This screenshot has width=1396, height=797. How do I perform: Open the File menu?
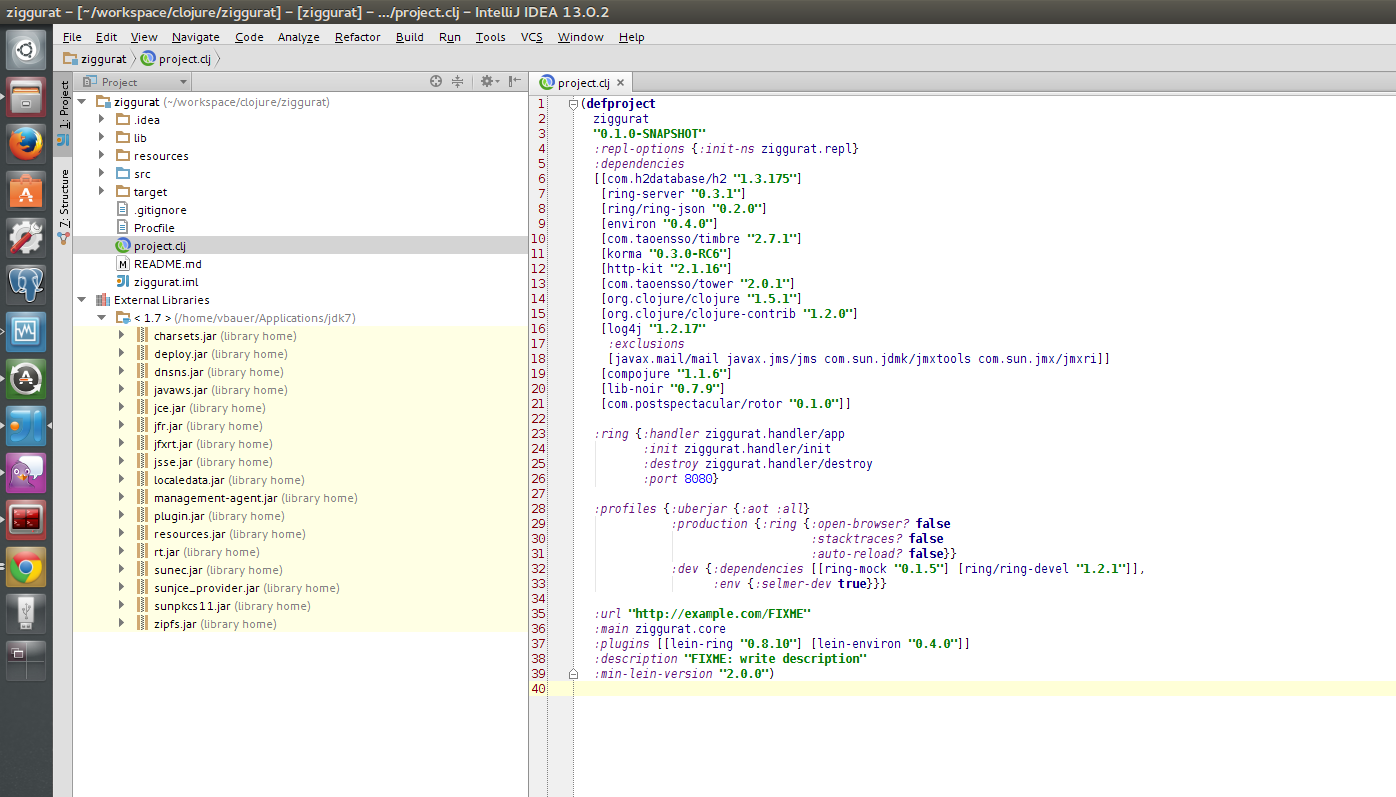click(72, 37)
